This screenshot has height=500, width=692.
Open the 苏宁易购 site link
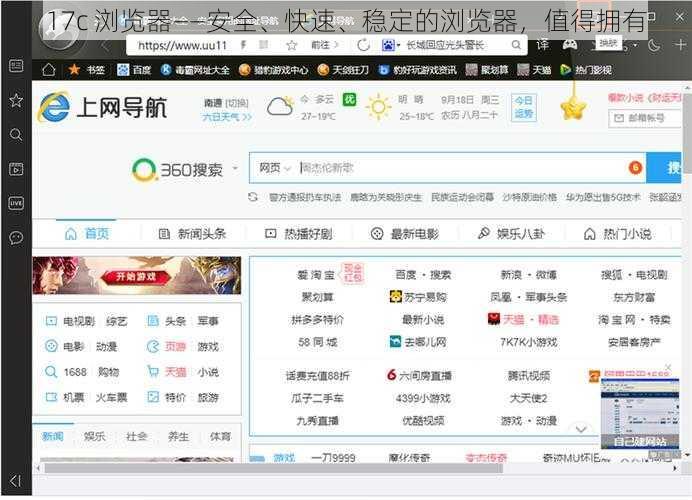(x=418, y=297)
